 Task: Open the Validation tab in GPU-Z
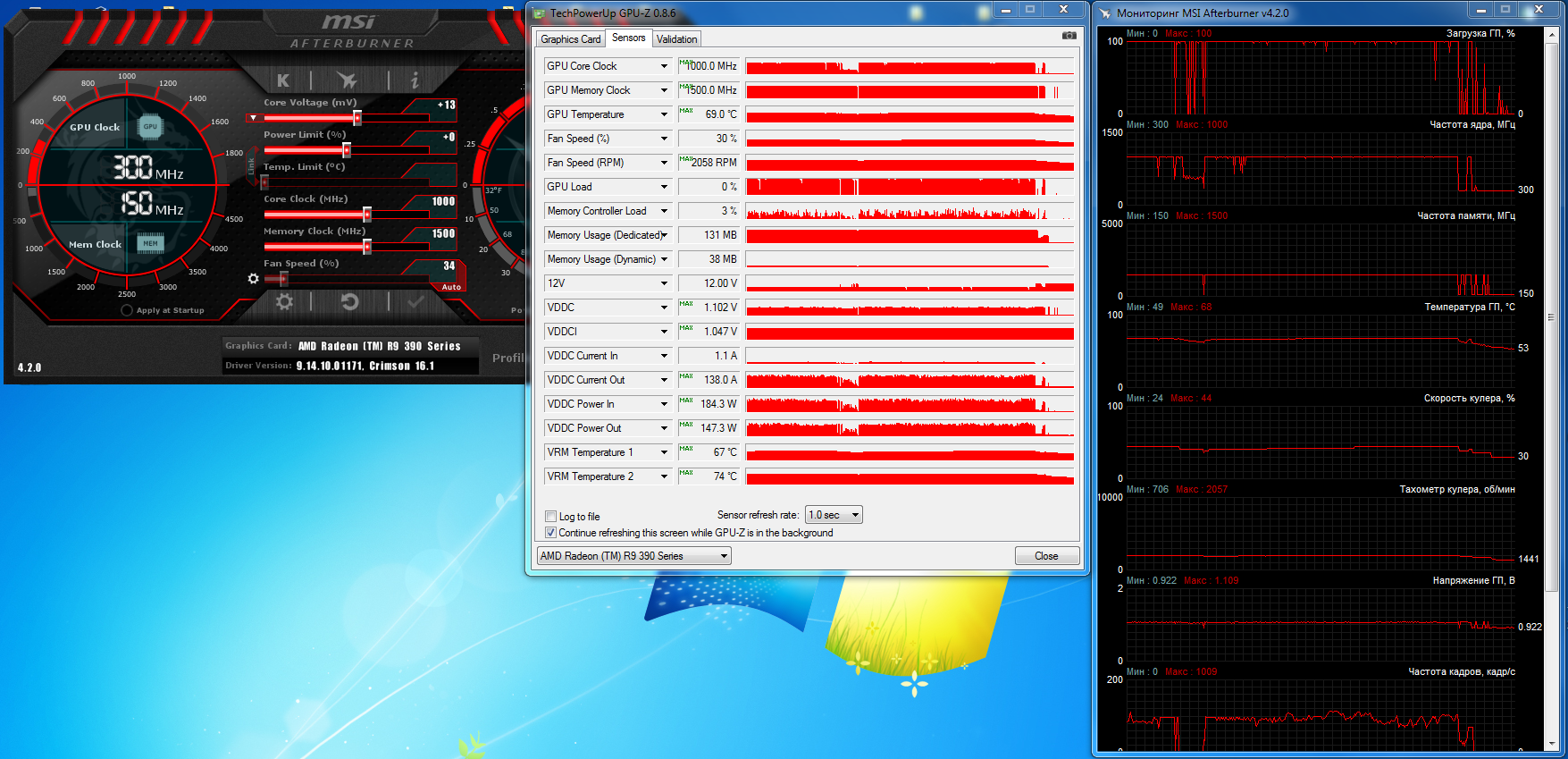point(676,39)
